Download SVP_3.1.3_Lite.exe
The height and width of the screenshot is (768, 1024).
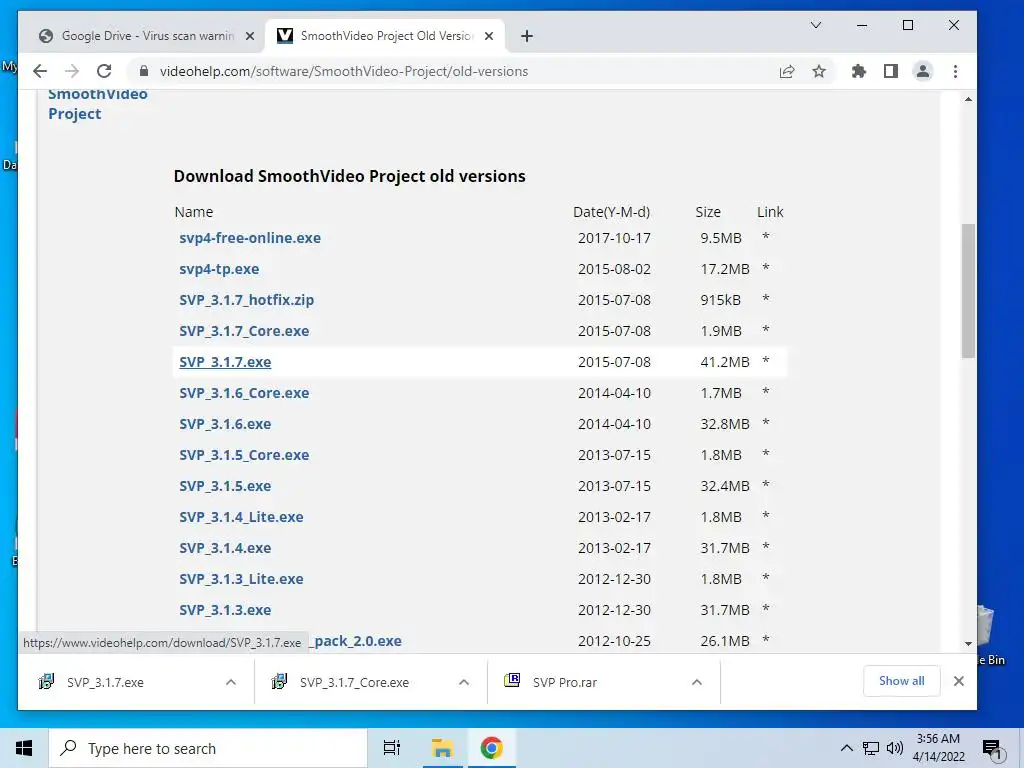pyautogui.click(x=242, y=579)
